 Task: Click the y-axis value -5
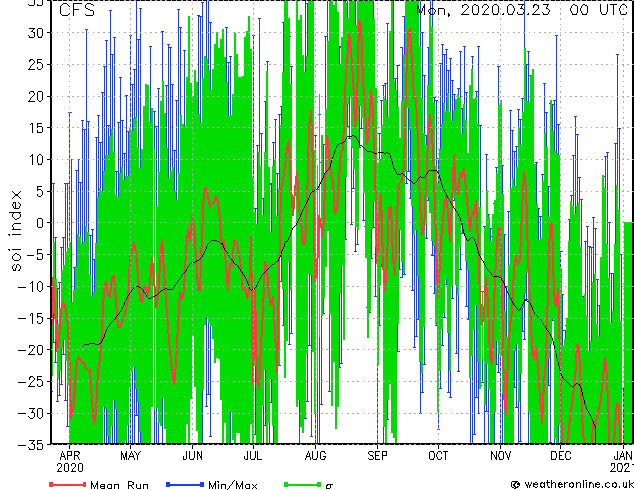[33, 255]
